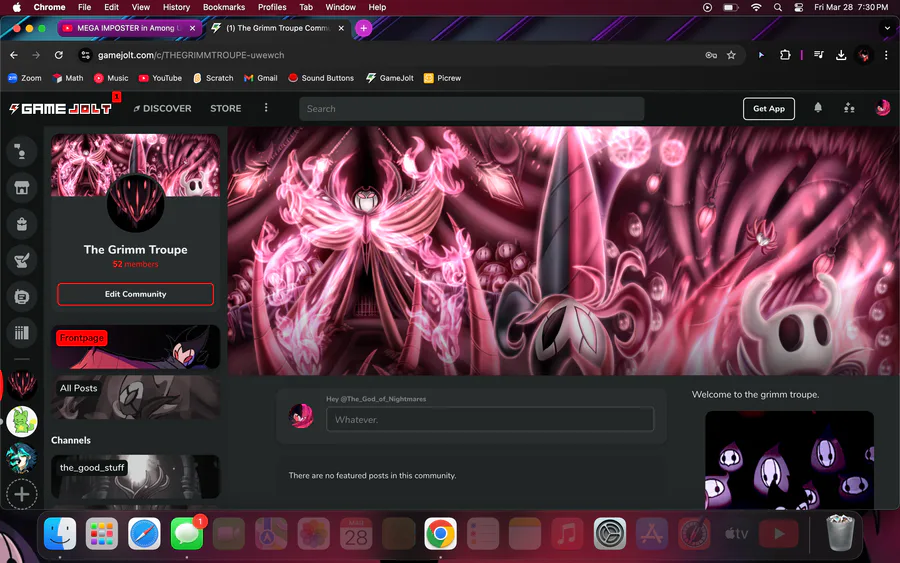Click the Get App button
Viewport: 900px width, 563px height.
[x=769, y=108]
